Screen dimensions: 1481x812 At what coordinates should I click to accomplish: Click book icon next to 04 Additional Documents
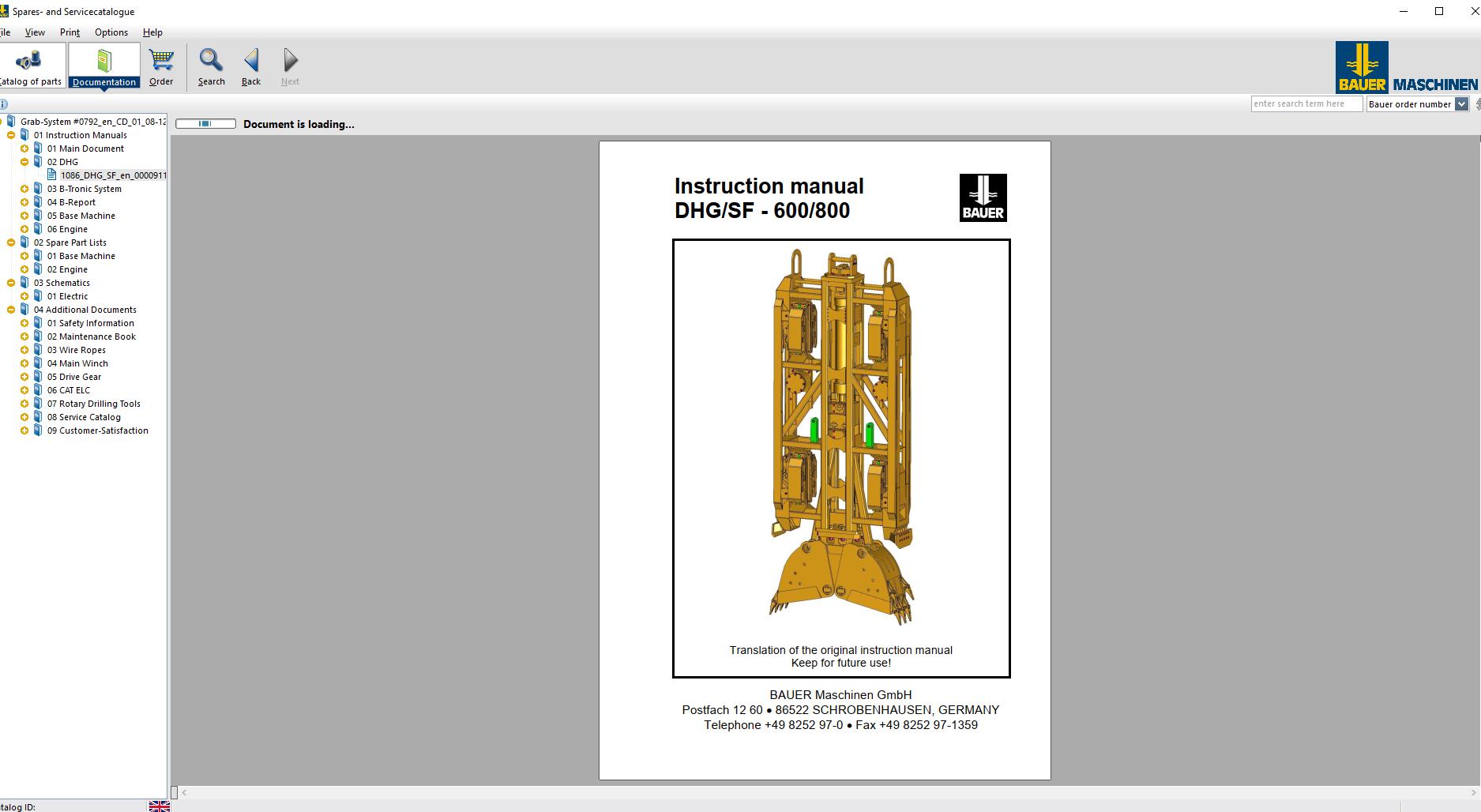[x=24, y=310]
